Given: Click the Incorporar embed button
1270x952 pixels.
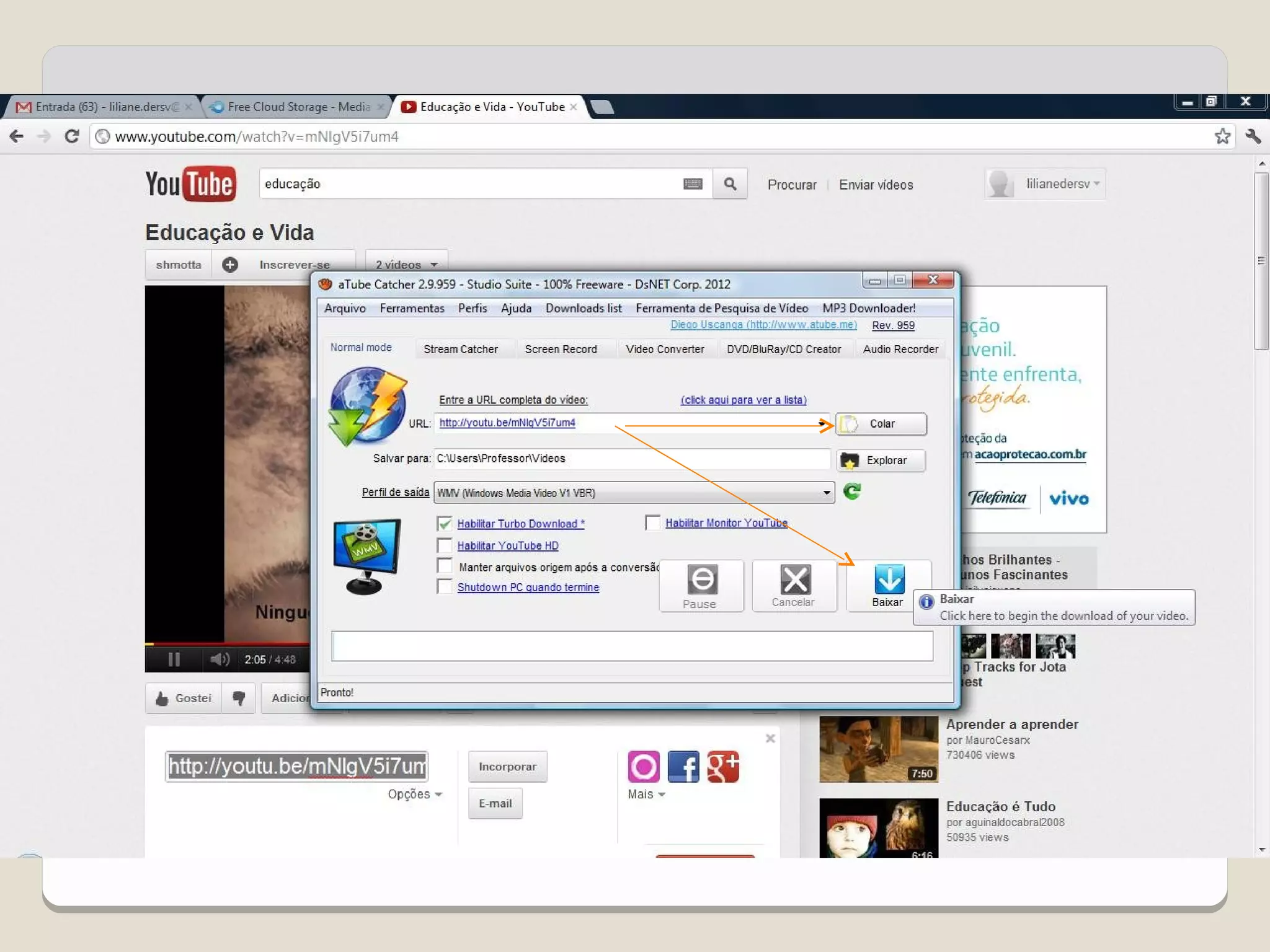Looking at the screenshot, I should [x=507, y=767].
